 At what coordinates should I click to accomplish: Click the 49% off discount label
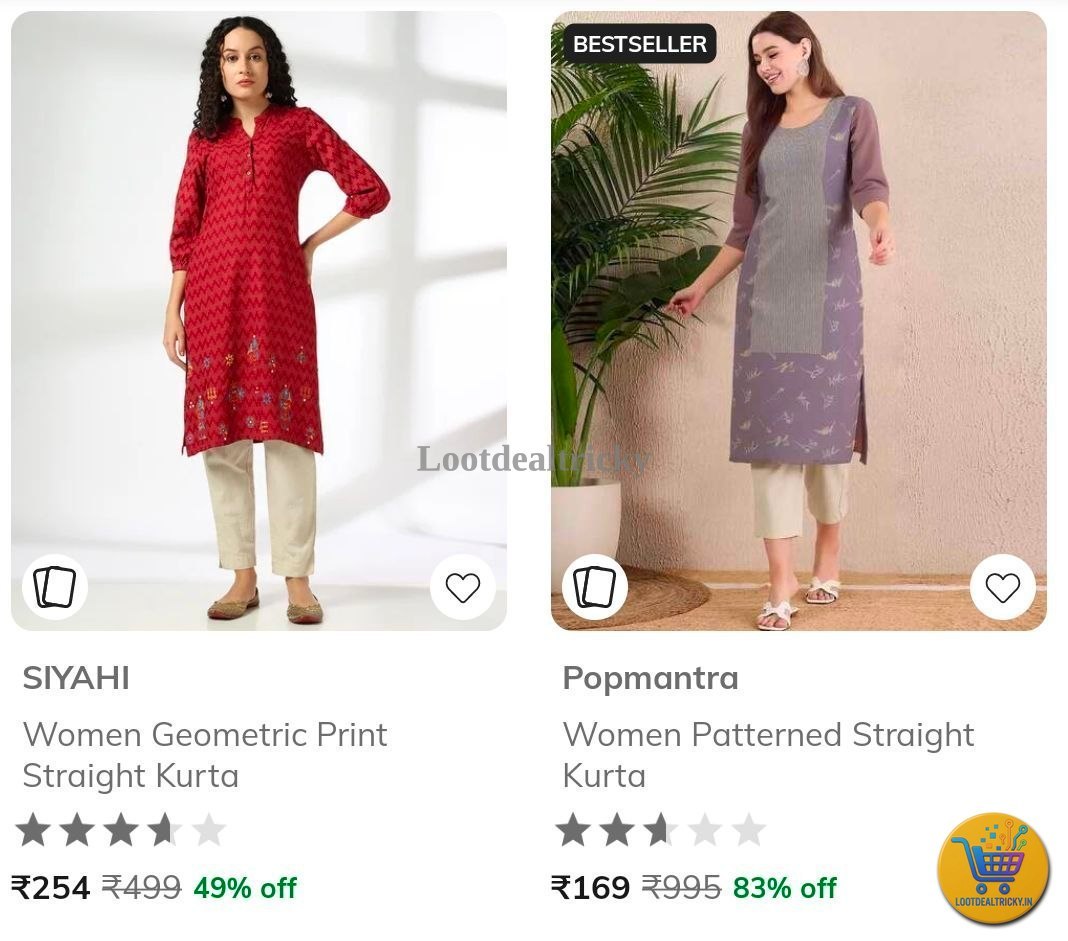point(245,888)
